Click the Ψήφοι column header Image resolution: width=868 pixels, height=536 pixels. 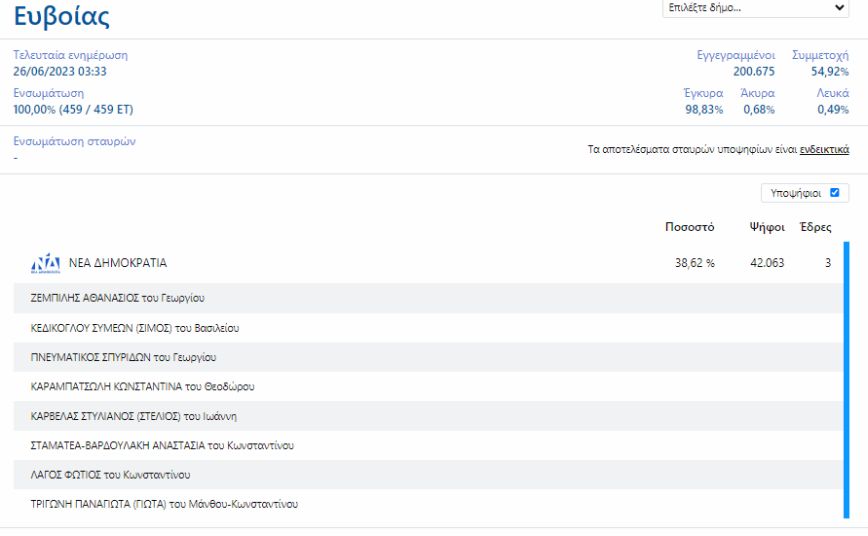click(x=766, y=227)
